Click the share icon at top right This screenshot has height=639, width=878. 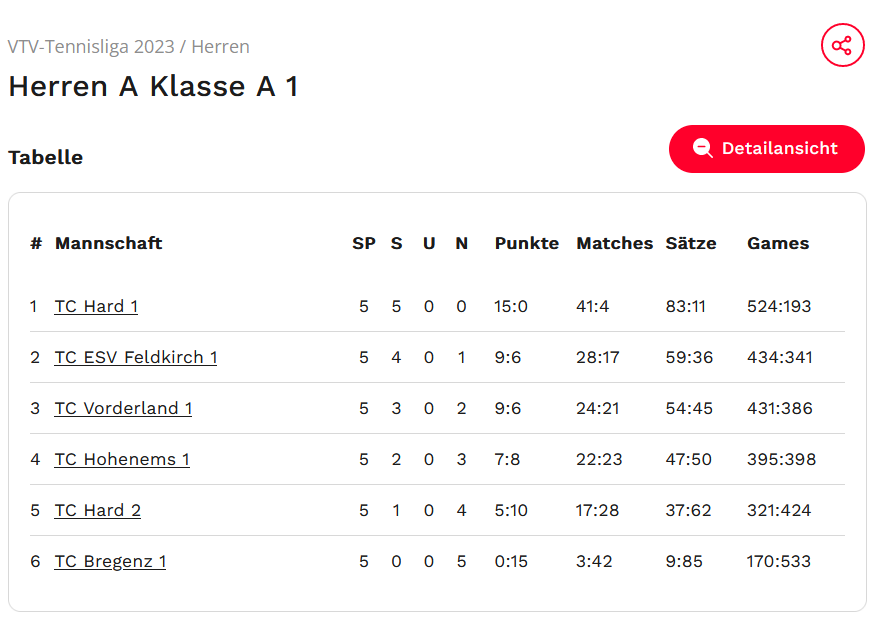coord(842,46)
